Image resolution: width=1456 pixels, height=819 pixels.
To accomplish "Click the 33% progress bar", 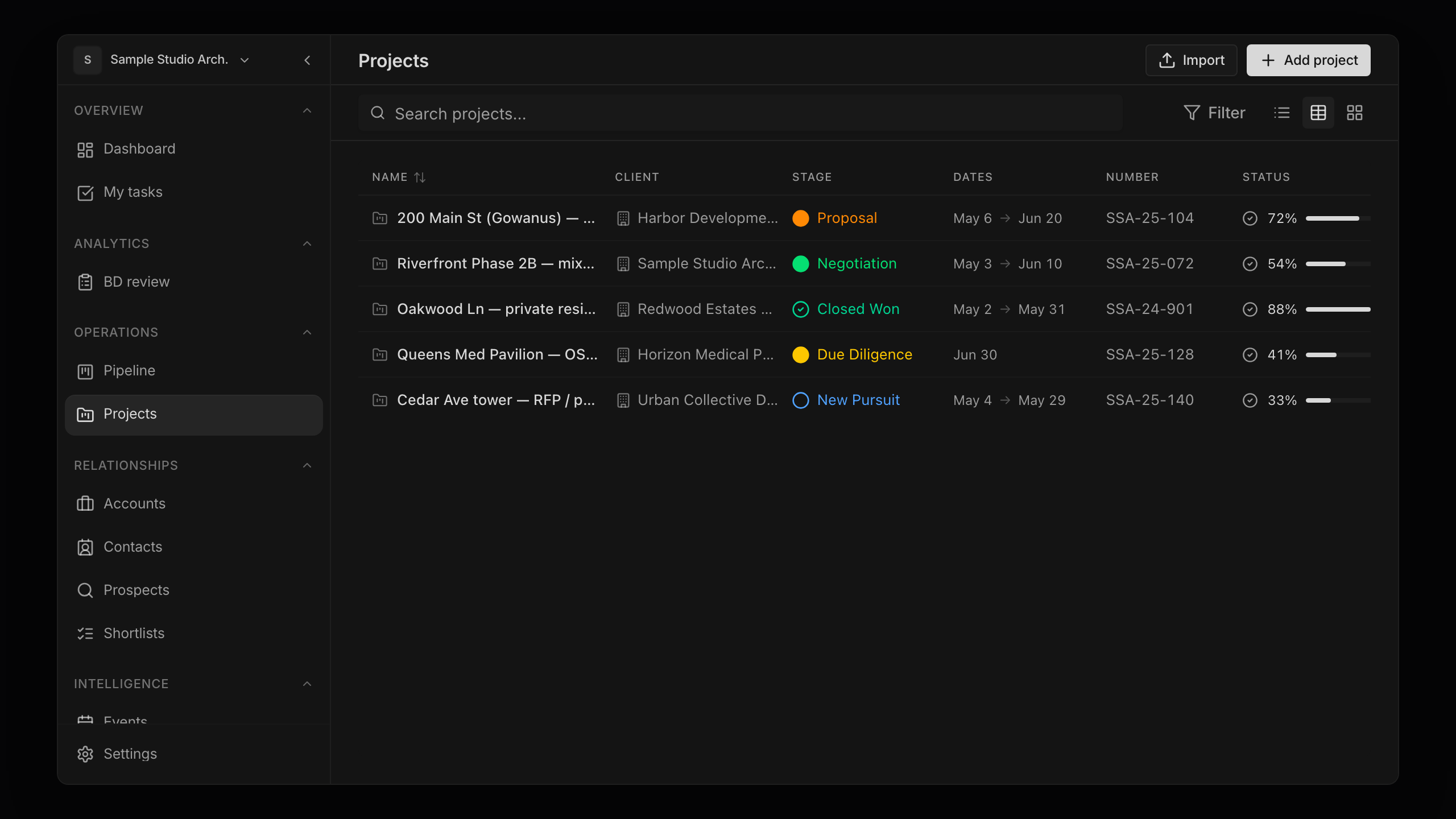I will tap(1338, 400).
